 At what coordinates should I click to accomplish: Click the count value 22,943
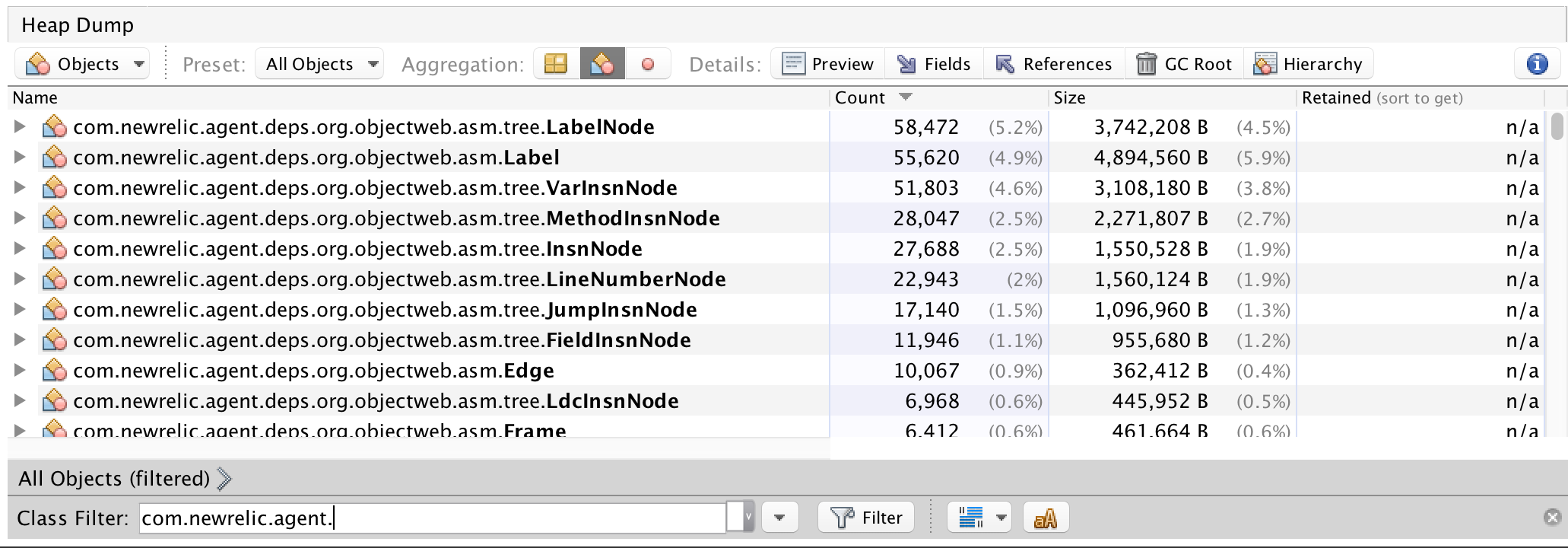(926, 279)
